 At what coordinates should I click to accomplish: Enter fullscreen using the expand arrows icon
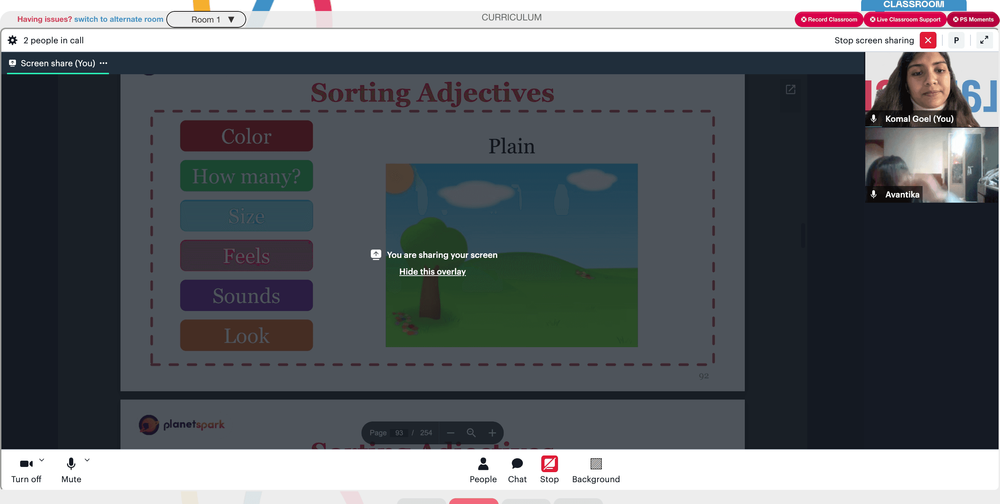point(983,41)
